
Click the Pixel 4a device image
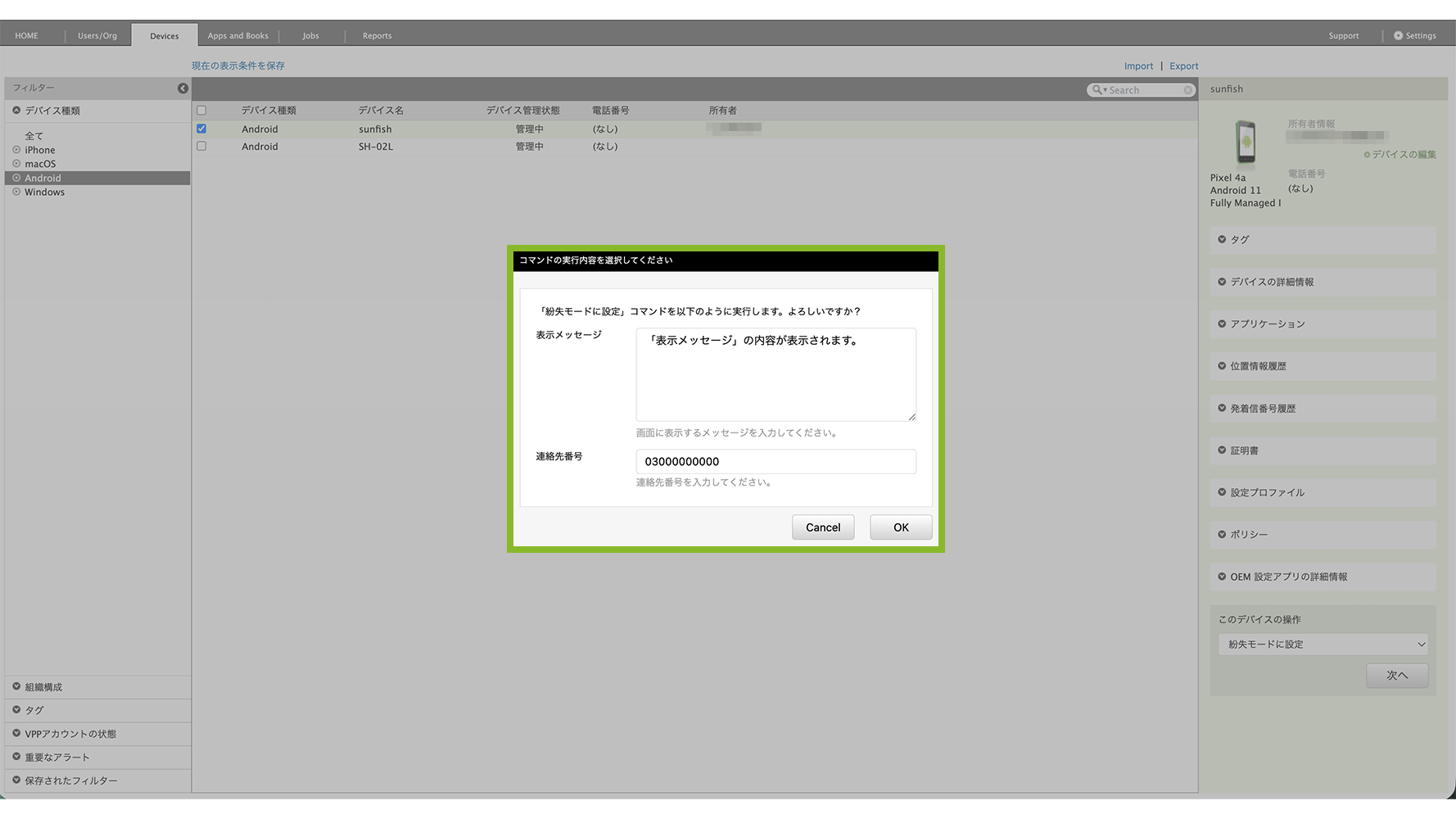tap(1245, 143)
